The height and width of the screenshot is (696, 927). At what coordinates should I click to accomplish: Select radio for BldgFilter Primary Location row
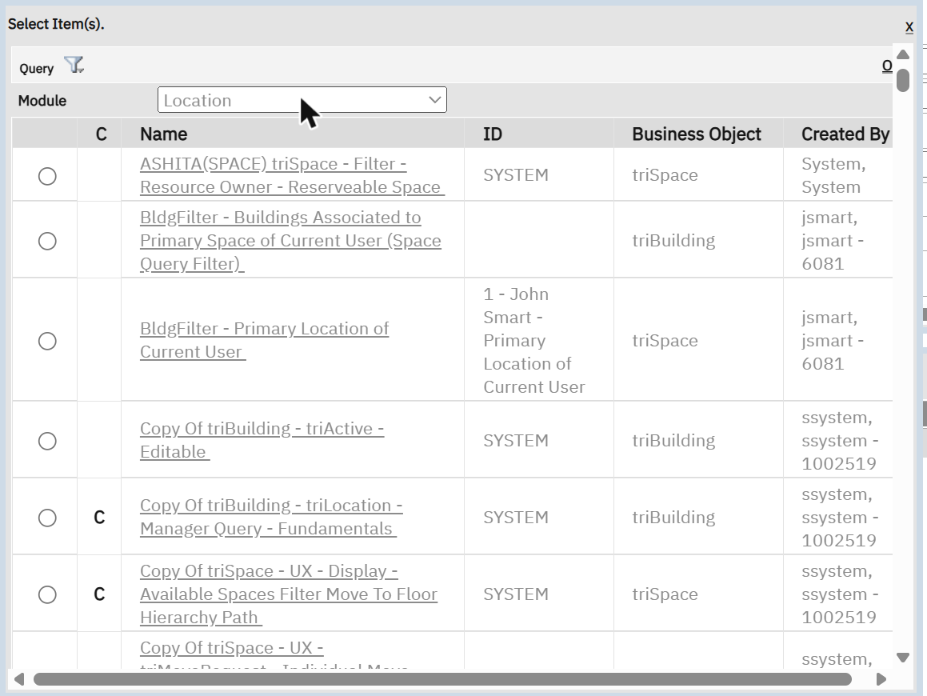[x=47, y=341]
